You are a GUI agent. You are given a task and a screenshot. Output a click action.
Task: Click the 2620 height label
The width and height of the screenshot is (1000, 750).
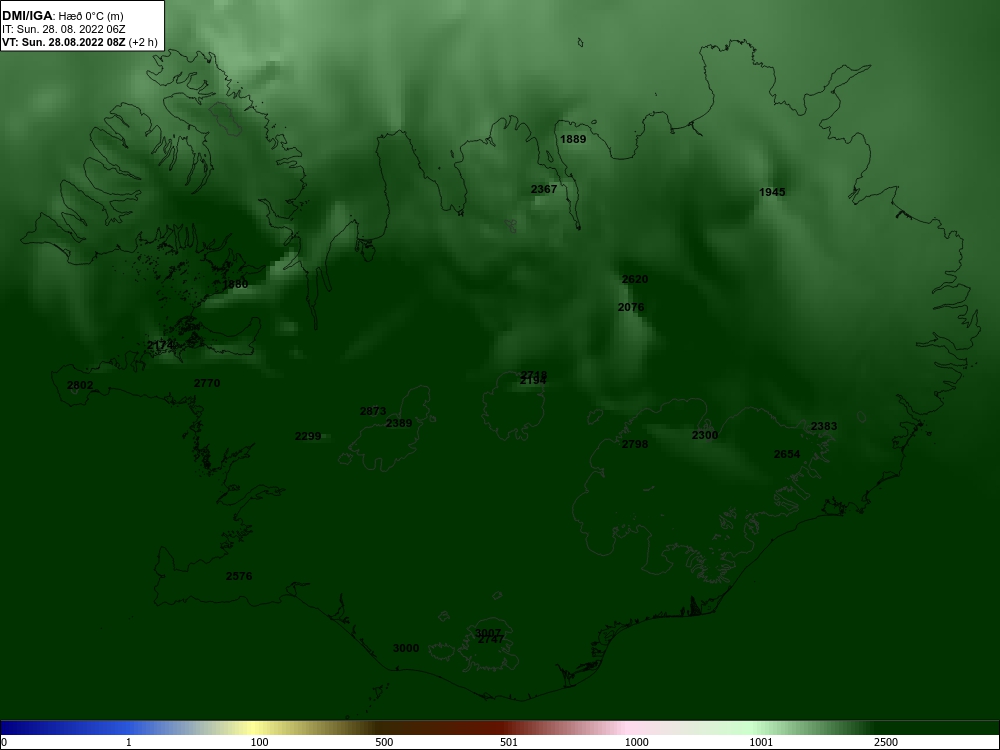(635, 279)
